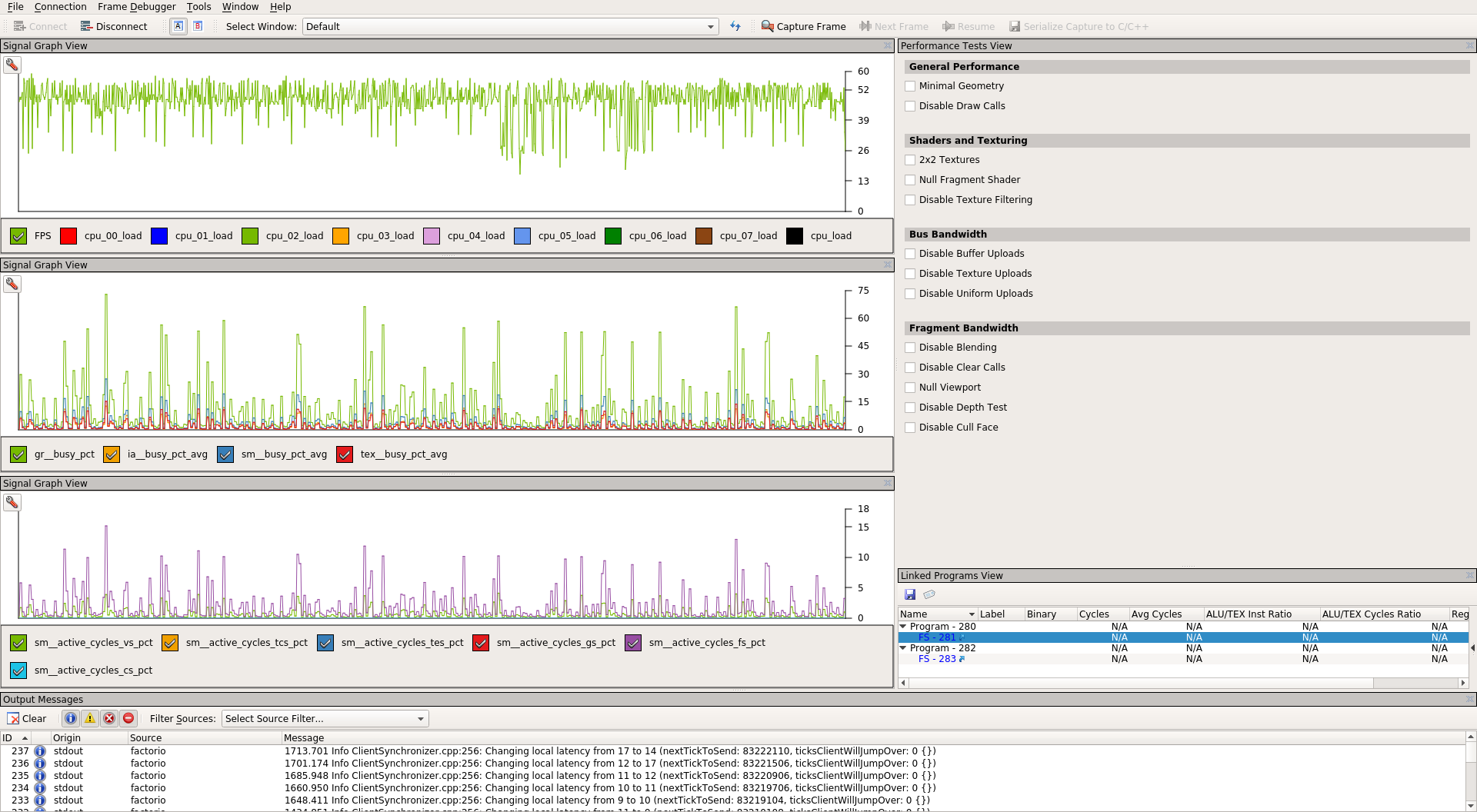Toggle warning messages filter icon
1477x812 pixels.
click(x=90, y=718)
